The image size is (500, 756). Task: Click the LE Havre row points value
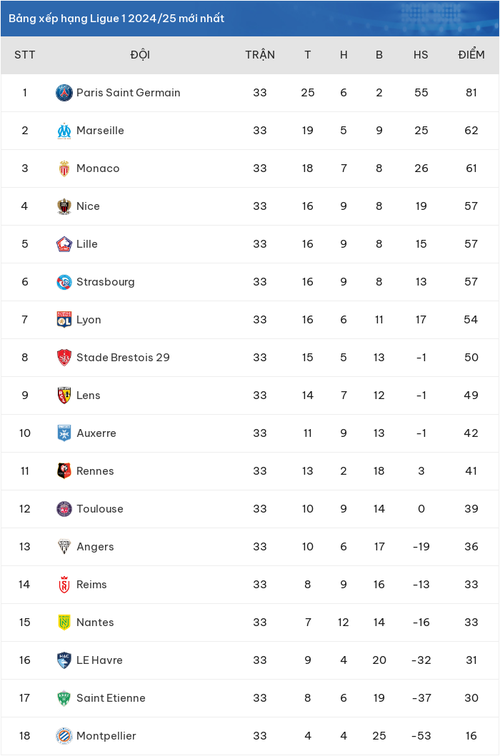pos(471,660)
